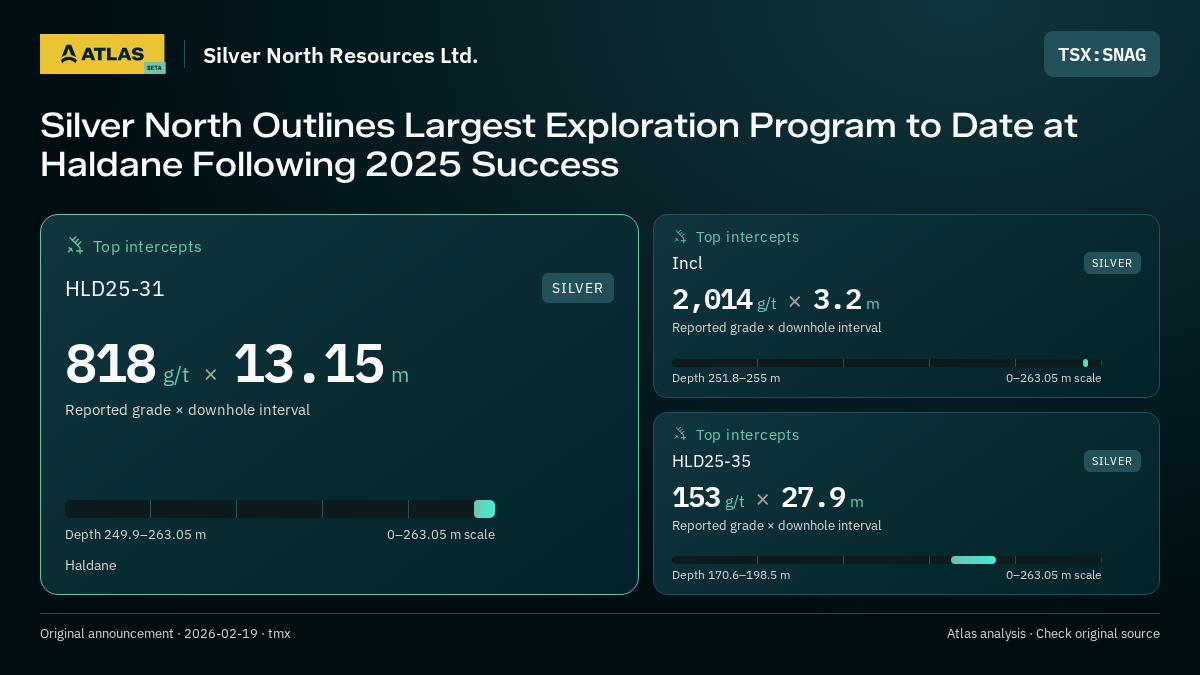This screenshot has height=675, width=1200.
Task: Click the SILVER tag on HLD25-31 card
Action: (x=578, y=288)
